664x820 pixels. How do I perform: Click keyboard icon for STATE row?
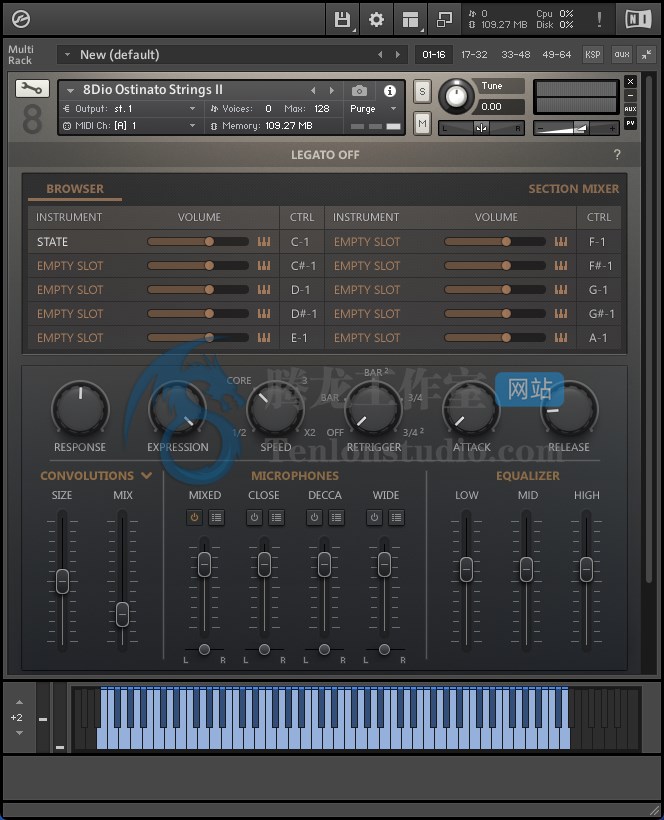coord(264,242)
